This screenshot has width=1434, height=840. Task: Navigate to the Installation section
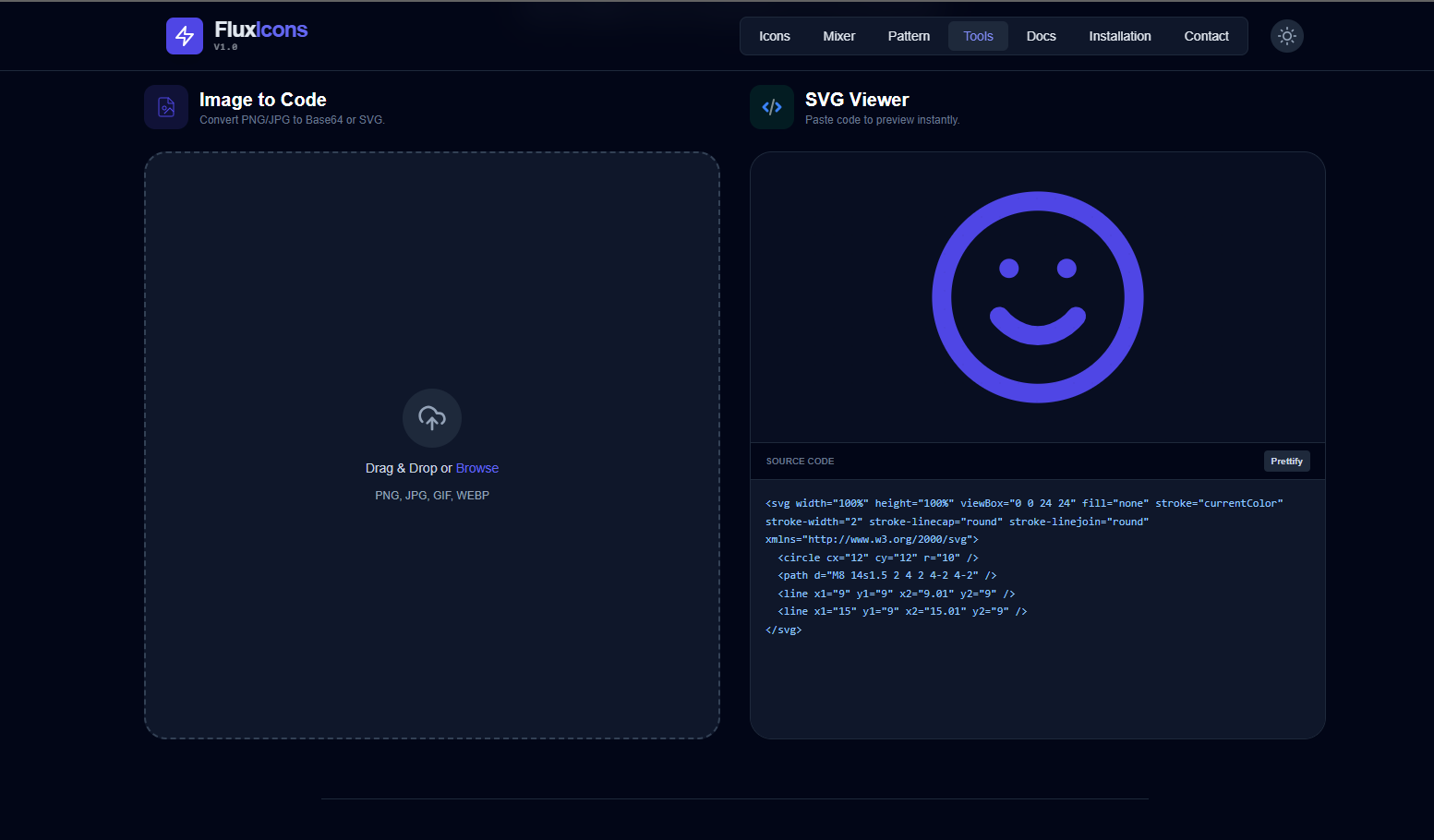point(1120,36)
